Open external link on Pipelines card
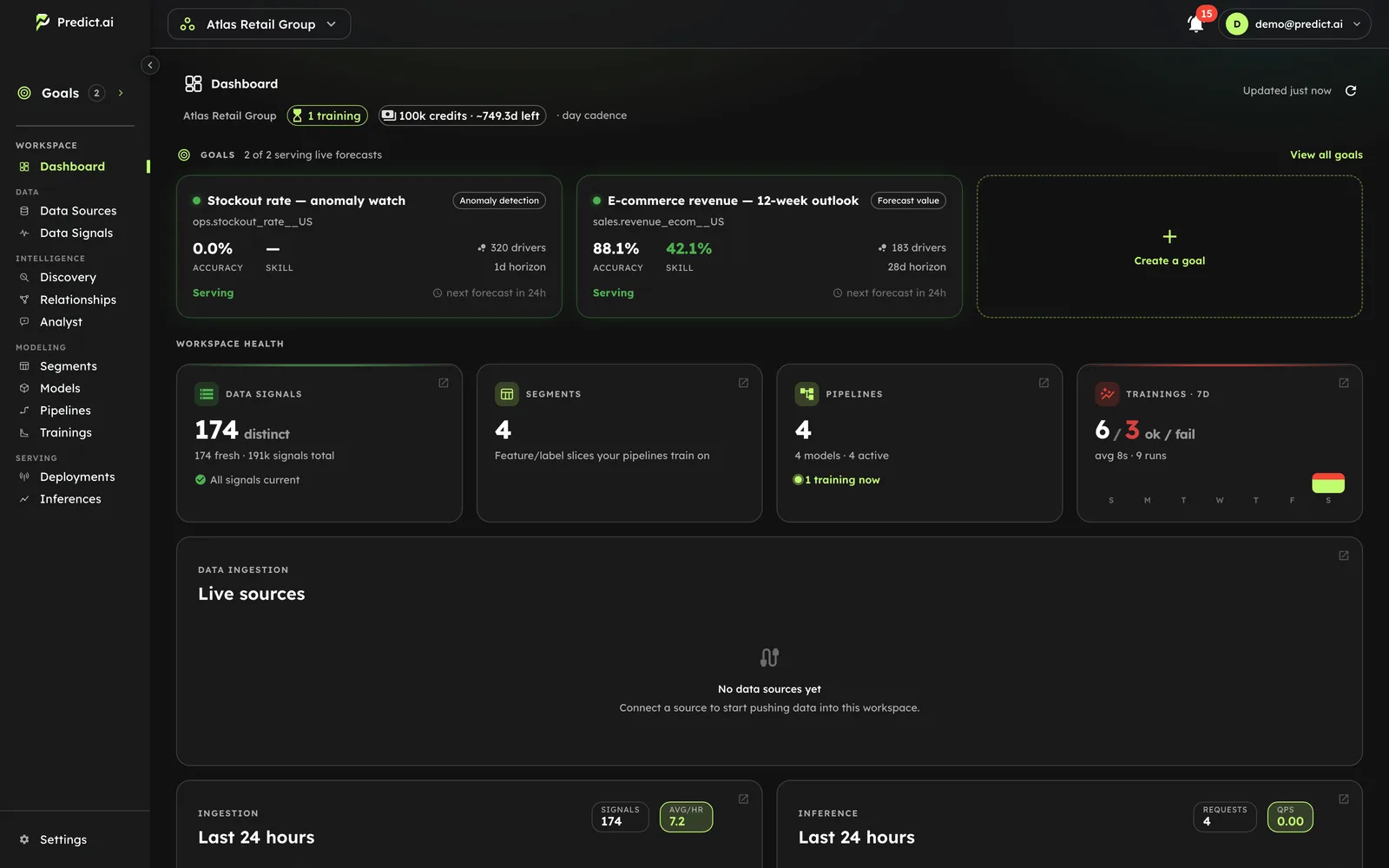 pos(1044,383)
